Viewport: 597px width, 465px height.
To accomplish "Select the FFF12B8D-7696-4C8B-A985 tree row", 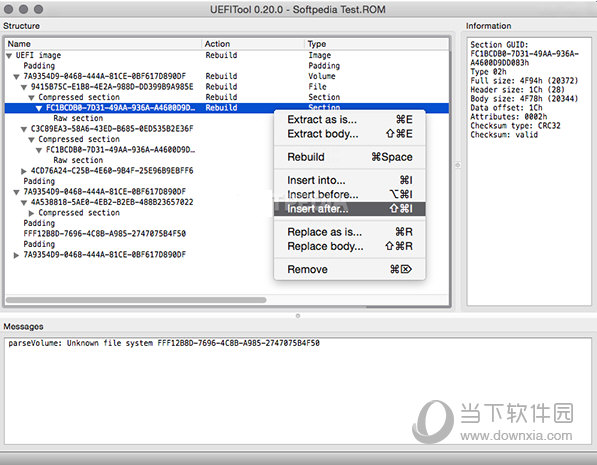I will point(105,233).
